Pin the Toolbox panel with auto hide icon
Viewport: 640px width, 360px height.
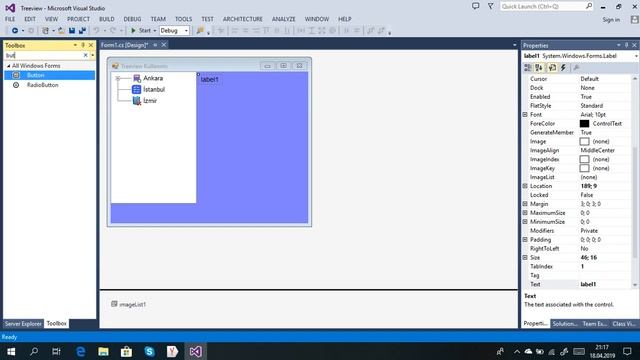coord(83,45)
